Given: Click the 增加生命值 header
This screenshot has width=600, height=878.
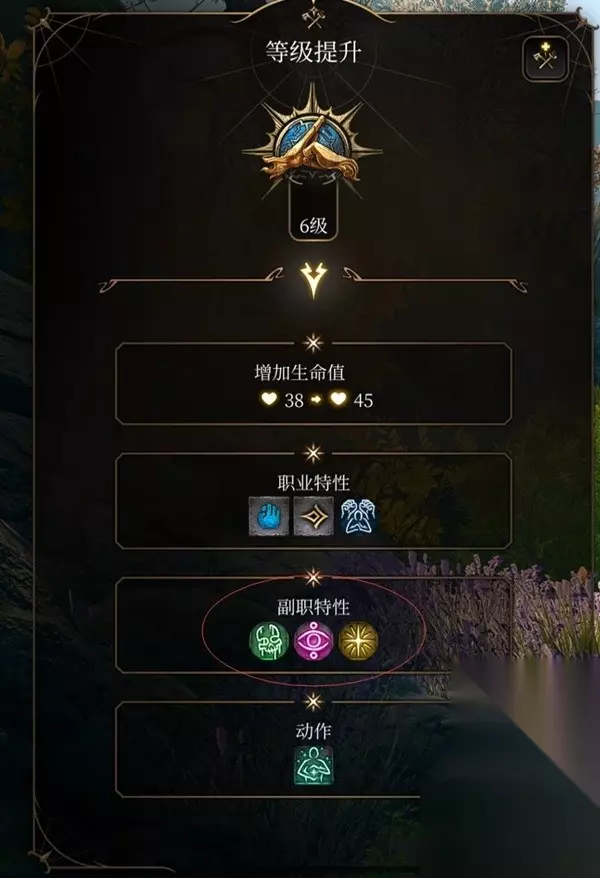Looking at the screenshot, I should (299, 372).
